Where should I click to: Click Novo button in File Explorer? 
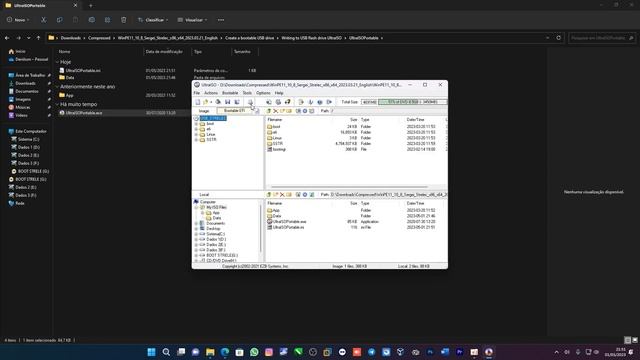pos(18,20)
